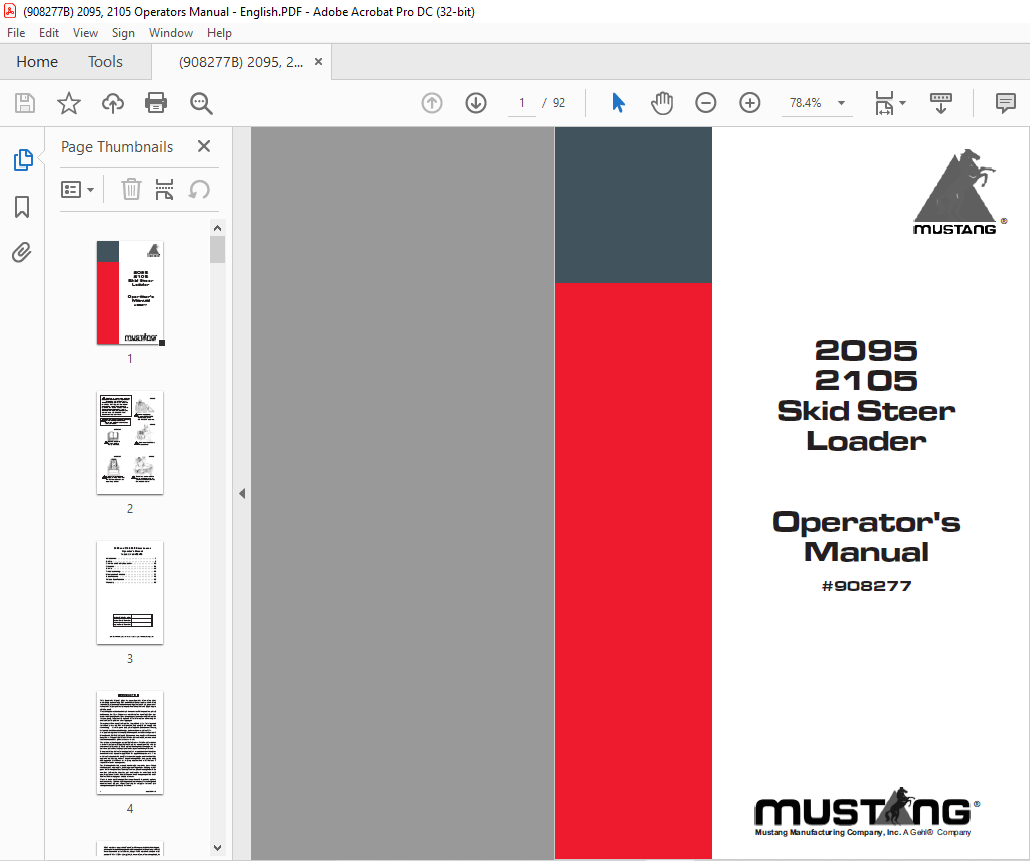Open the Edit menu
The height and width of the screenshot is (861, 1030).
[49, 33]
